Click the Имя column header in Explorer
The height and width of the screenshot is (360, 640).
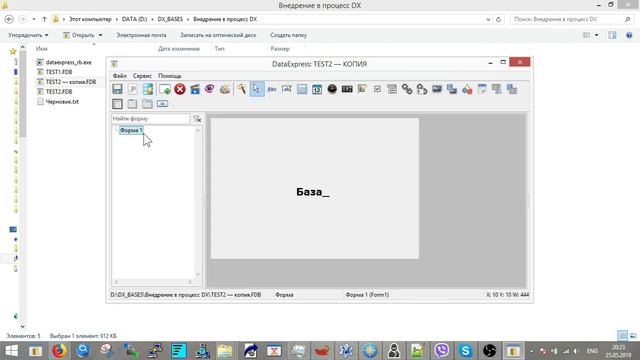click(x=42, y=49)
